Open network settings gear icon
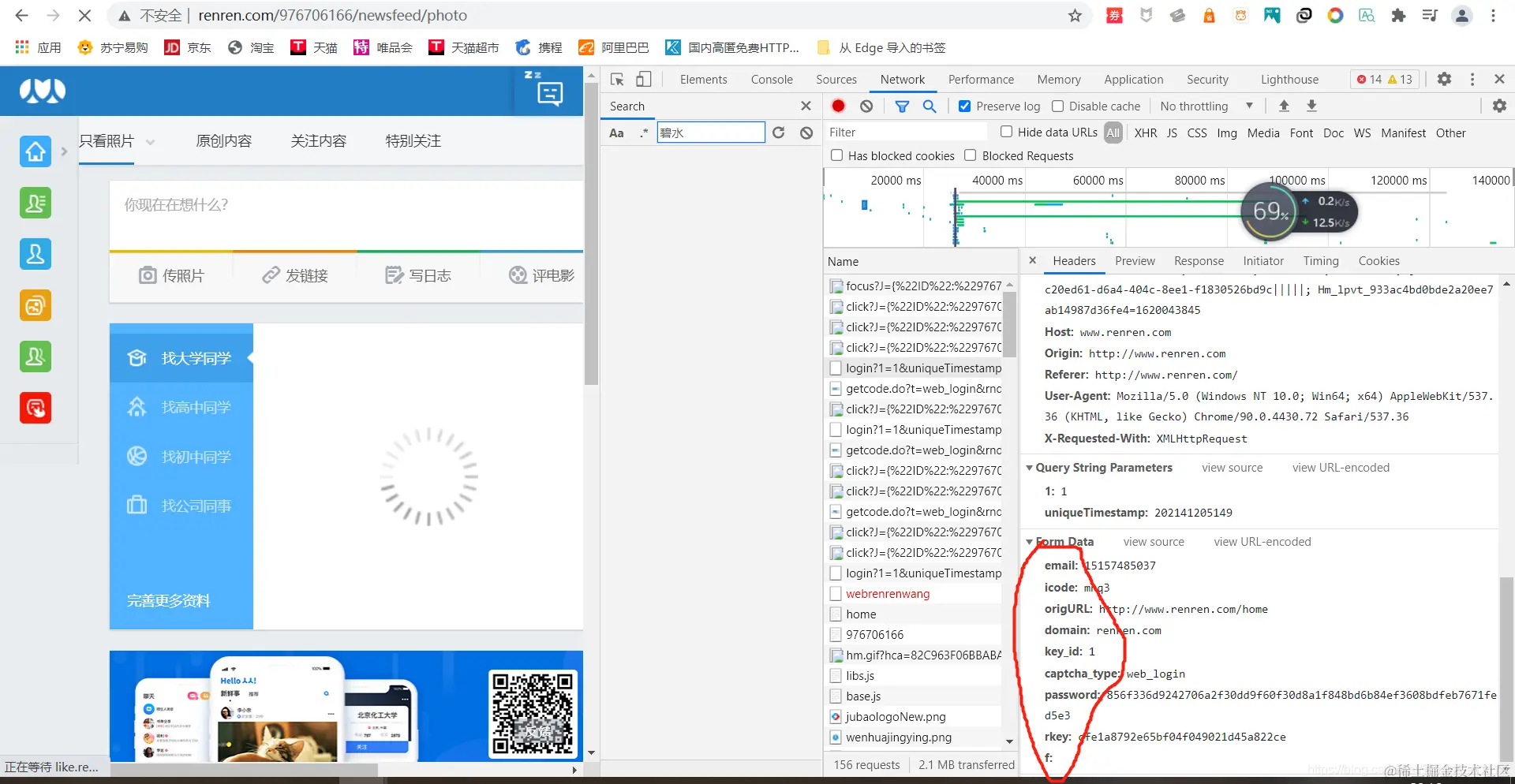Viewport: 1515px width, 784px height. click(x=1499, y=106)
